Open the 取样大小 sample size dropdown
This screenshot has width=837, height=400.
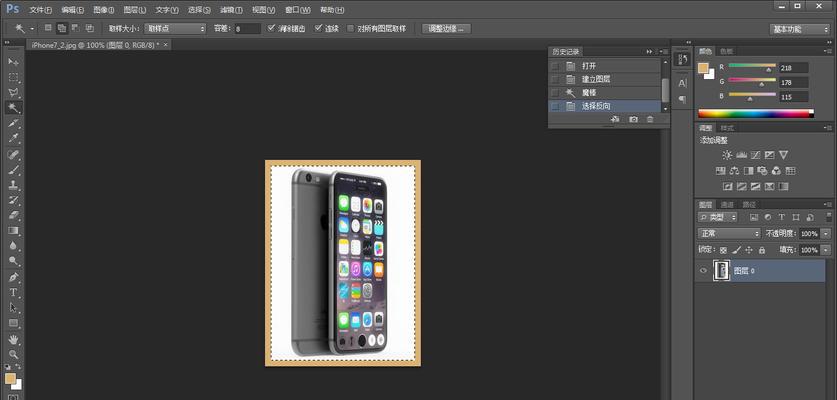[x=175, y=28]
